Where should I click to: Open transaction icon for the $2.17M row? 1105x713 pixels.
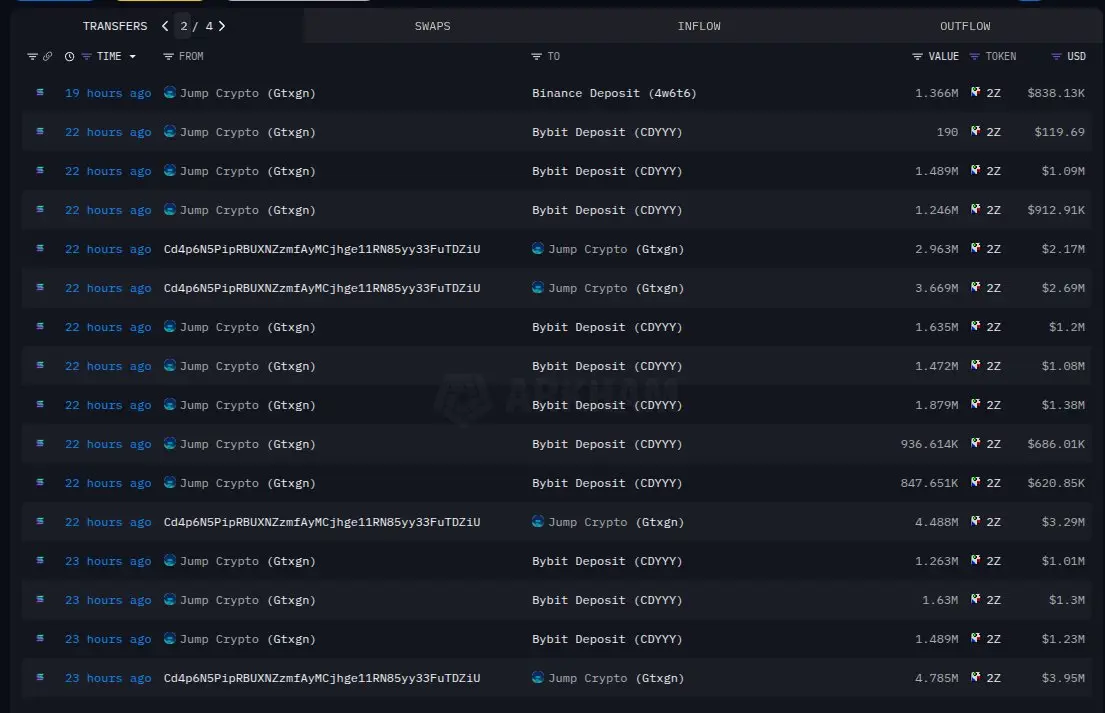[x=40, y=248]
